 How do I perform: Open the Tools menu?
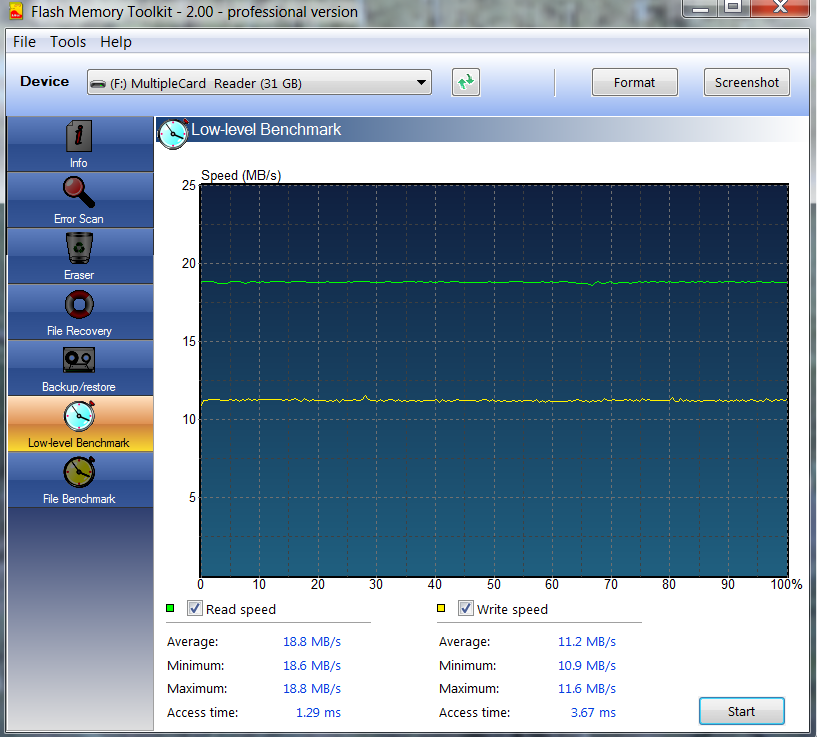[x=68, y=42]
